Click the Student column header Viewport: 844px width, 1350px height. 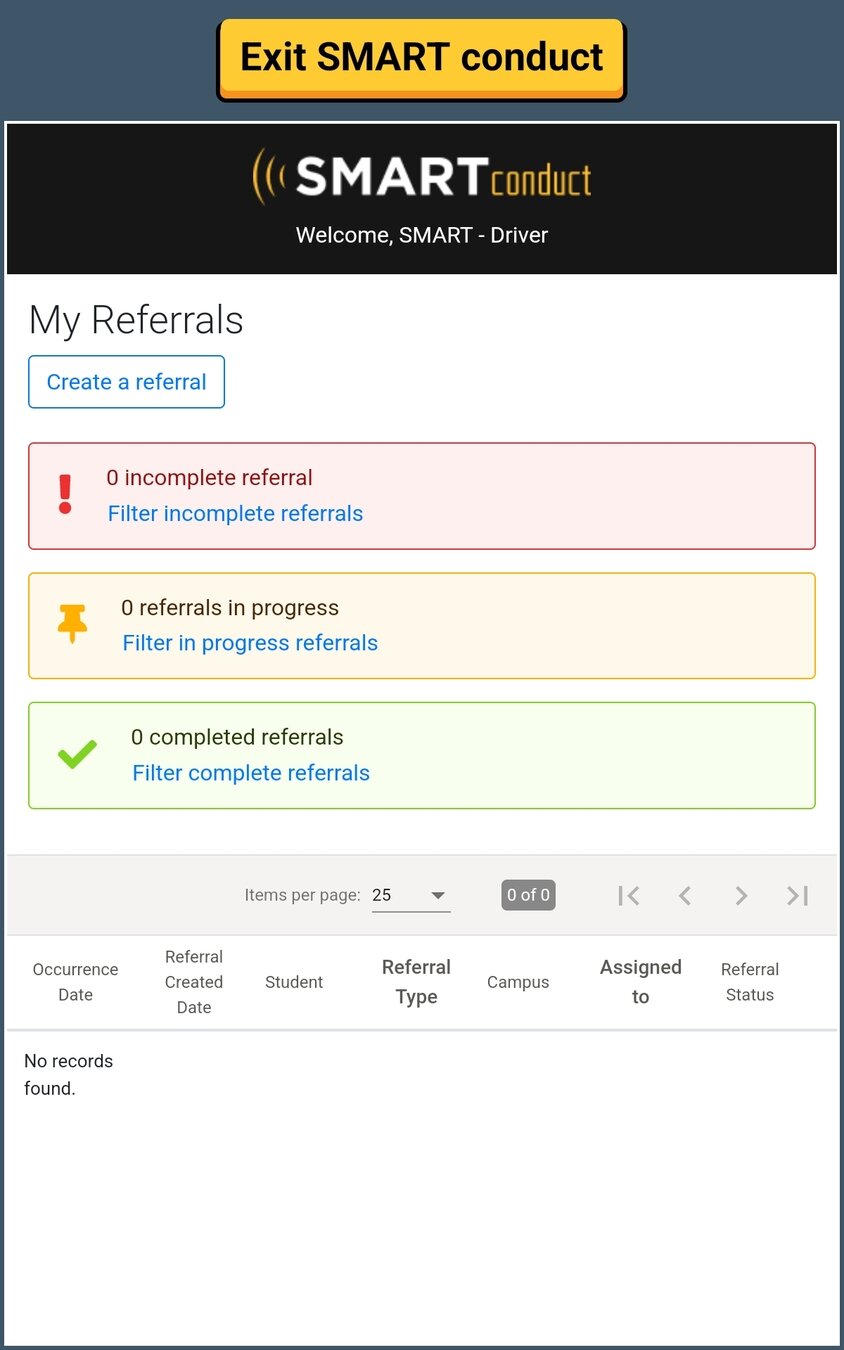pyautogui.click(x=294, y=982)
